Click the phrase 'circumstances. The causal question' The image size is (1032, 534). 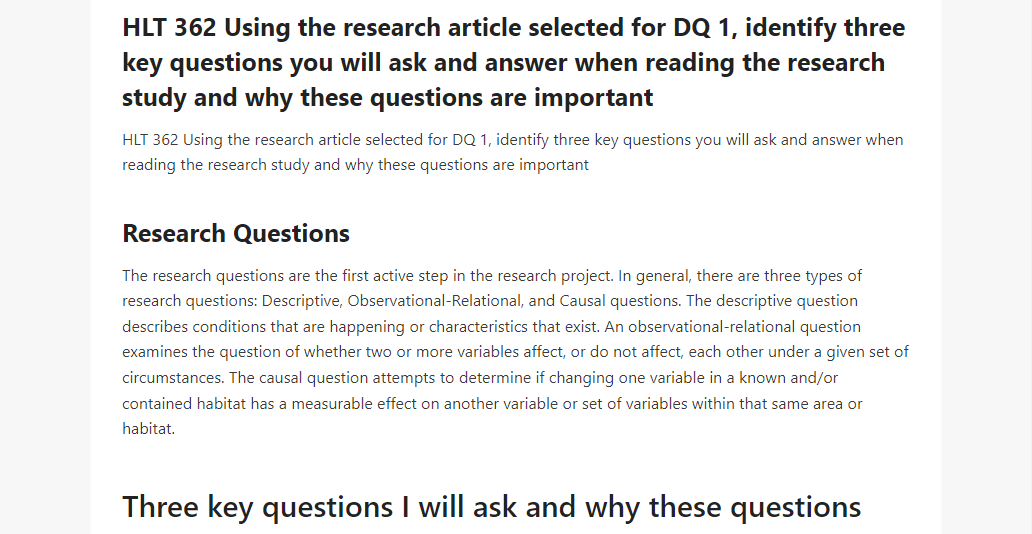[x=245, y=378]
